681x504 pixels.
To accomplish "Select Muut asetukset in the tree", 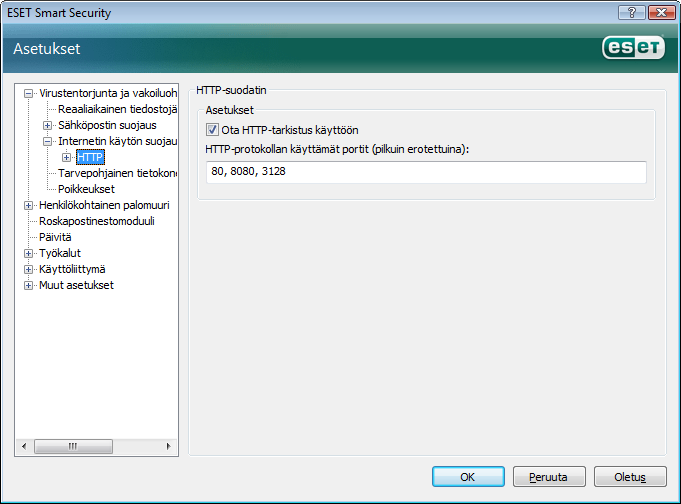I will tap(76, 285).
